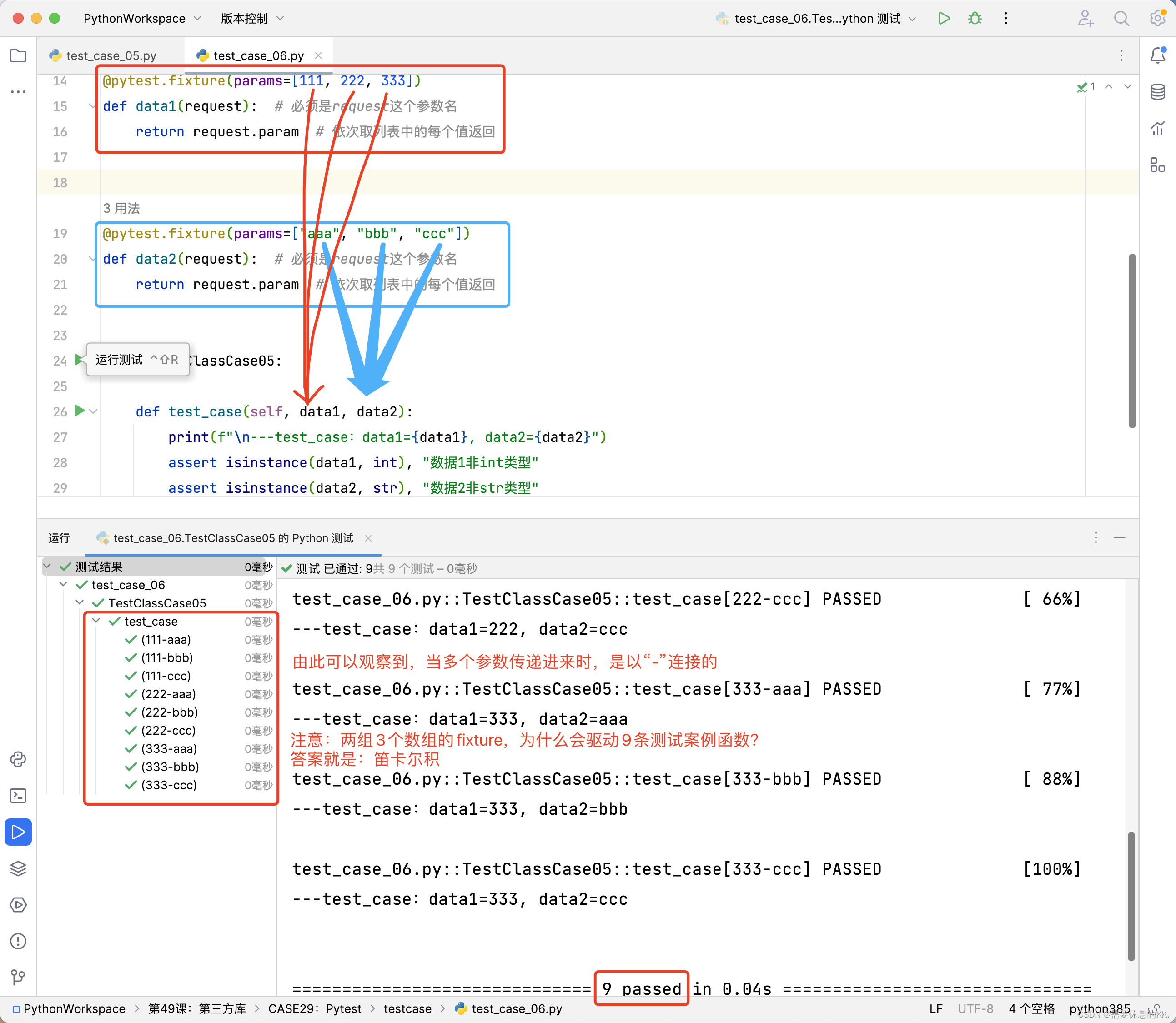
Task: Fold data2 function at line 20
Action: point(92,259)
